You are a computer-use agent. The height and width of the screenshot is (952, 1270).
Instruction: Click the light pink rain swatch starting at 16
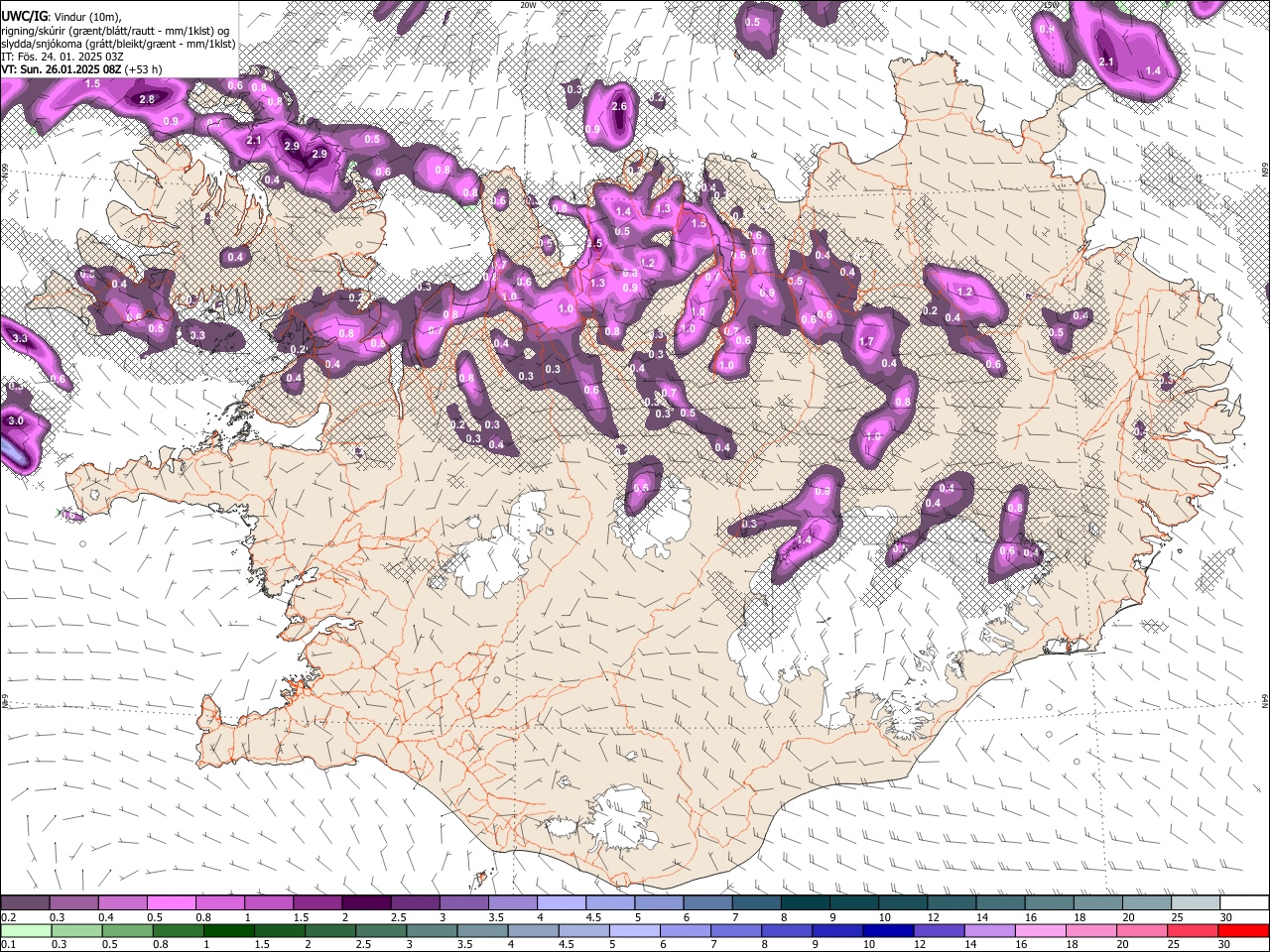[1039, 930]
